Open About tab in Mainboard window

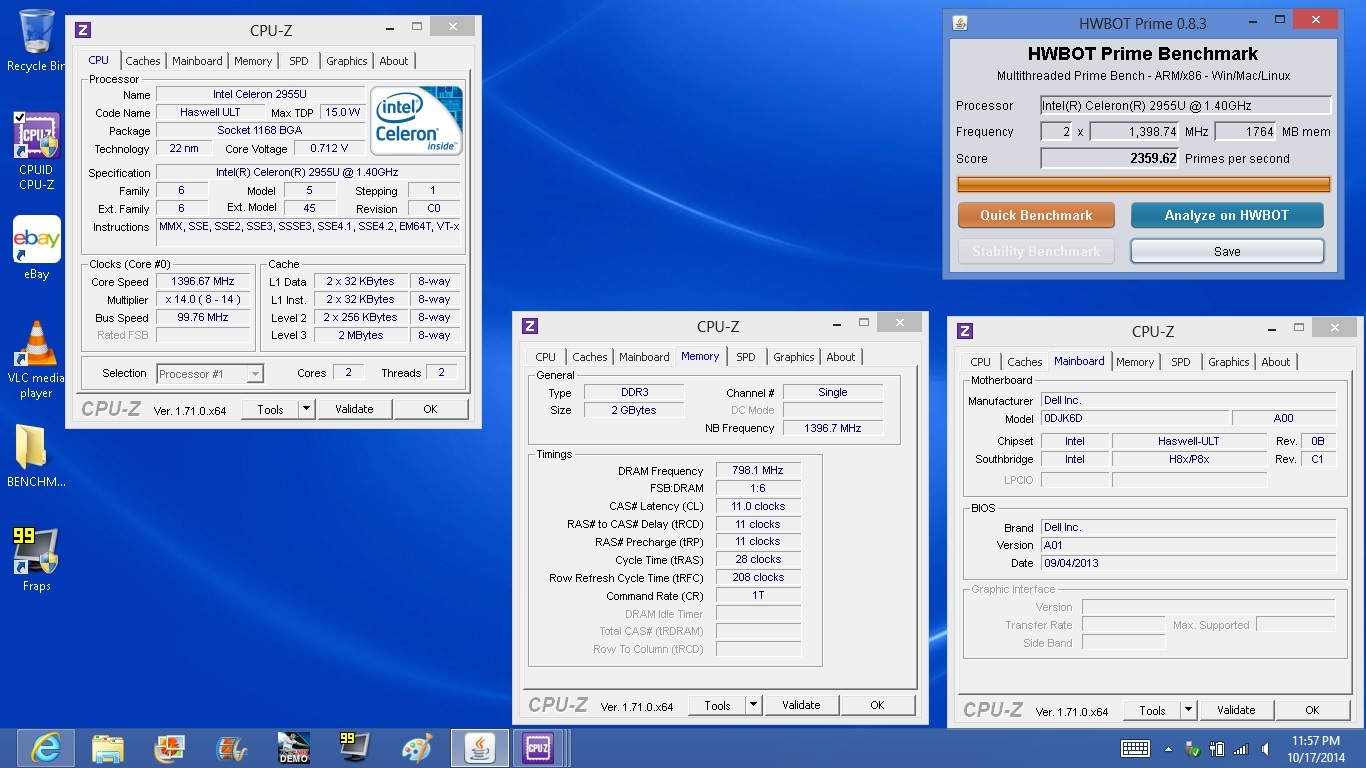tap(1276, 362)
